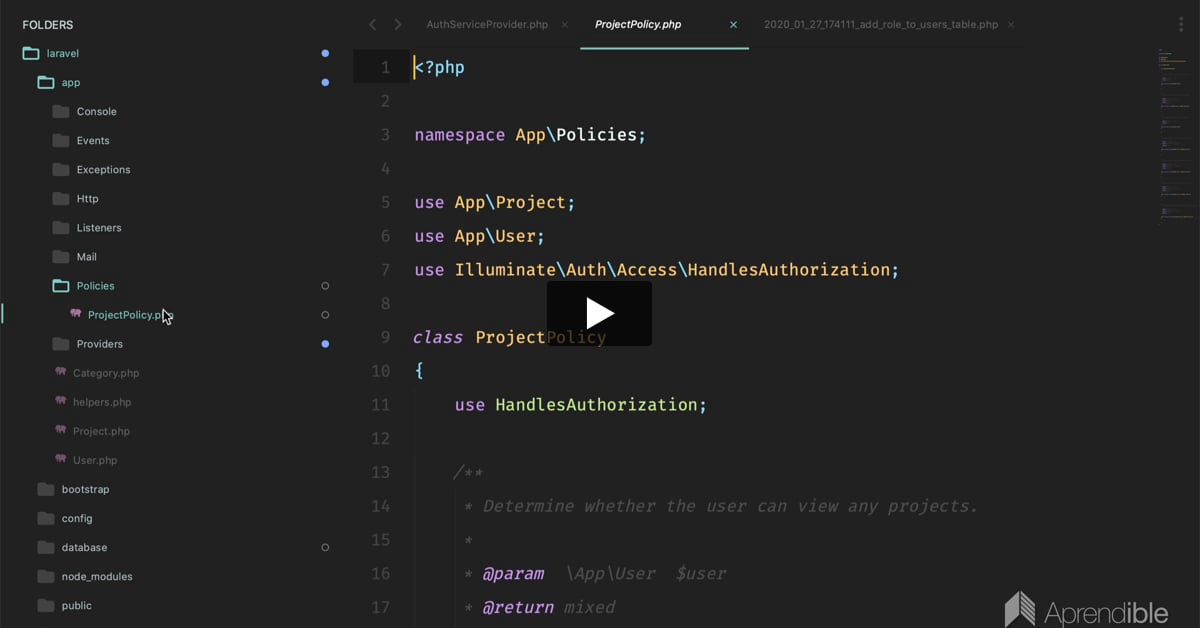Open Project.php from the sidebar
Screen dimensions: 1200x628
coord(101,430)
